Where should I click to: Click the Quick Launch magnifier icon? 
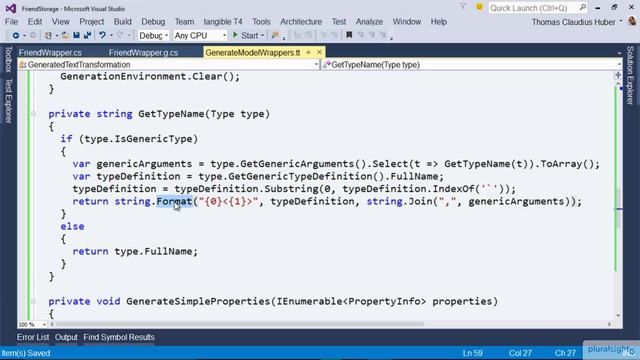point(582,7)
